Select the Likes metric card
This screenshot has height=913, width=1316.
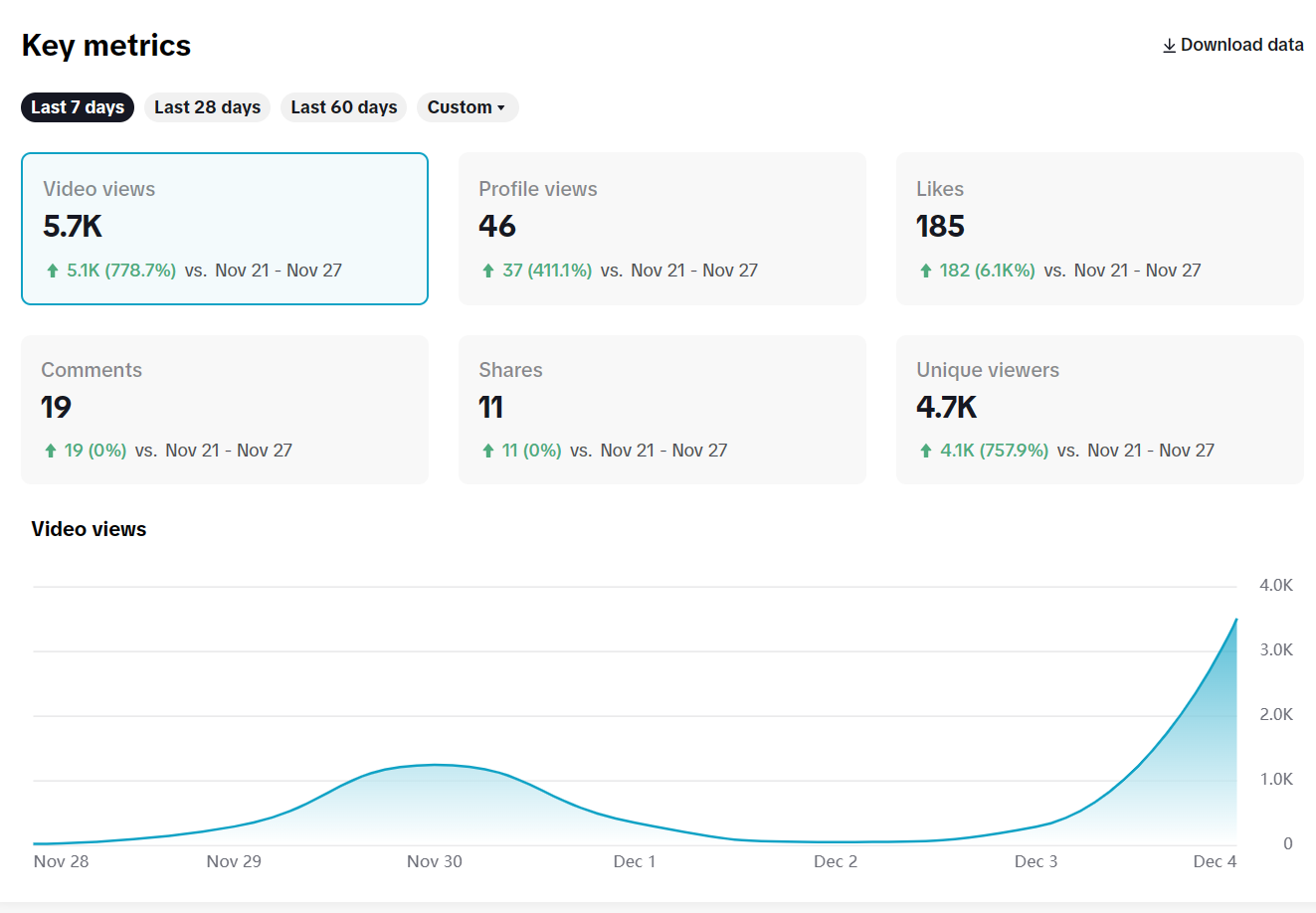(x=1100, y=229)
